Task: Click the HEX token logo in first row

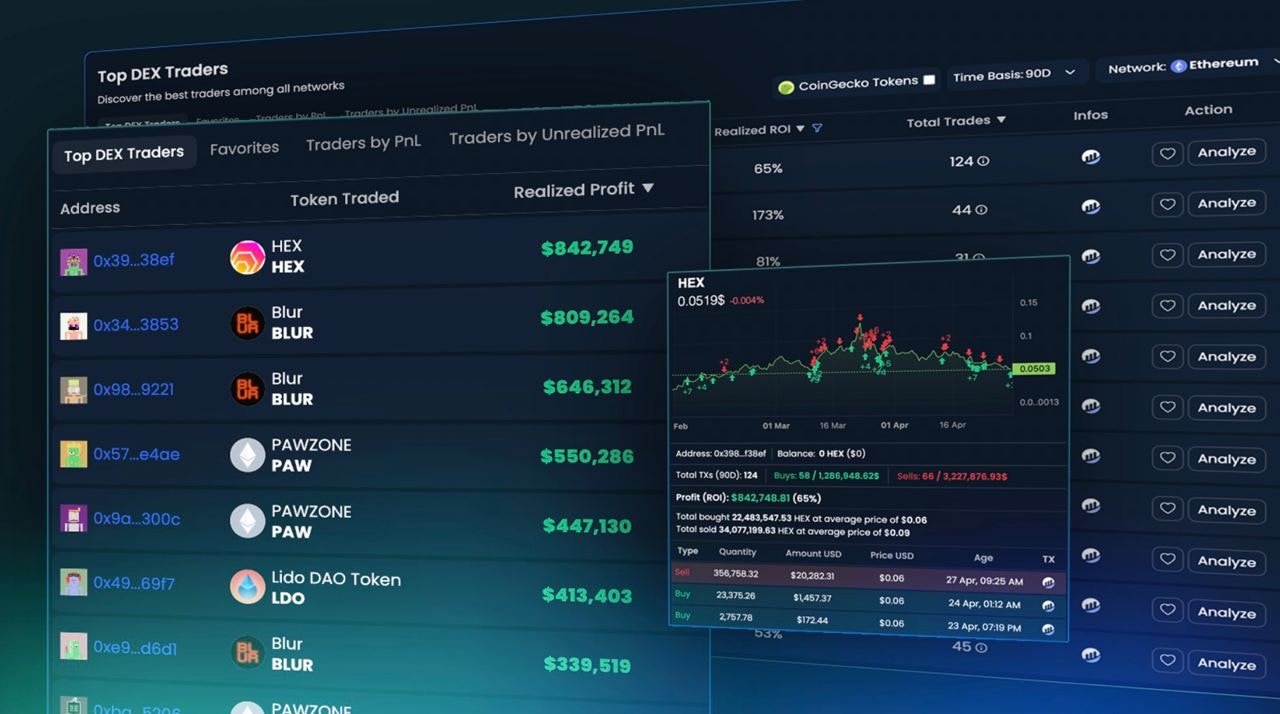Action: click(247, 257)
